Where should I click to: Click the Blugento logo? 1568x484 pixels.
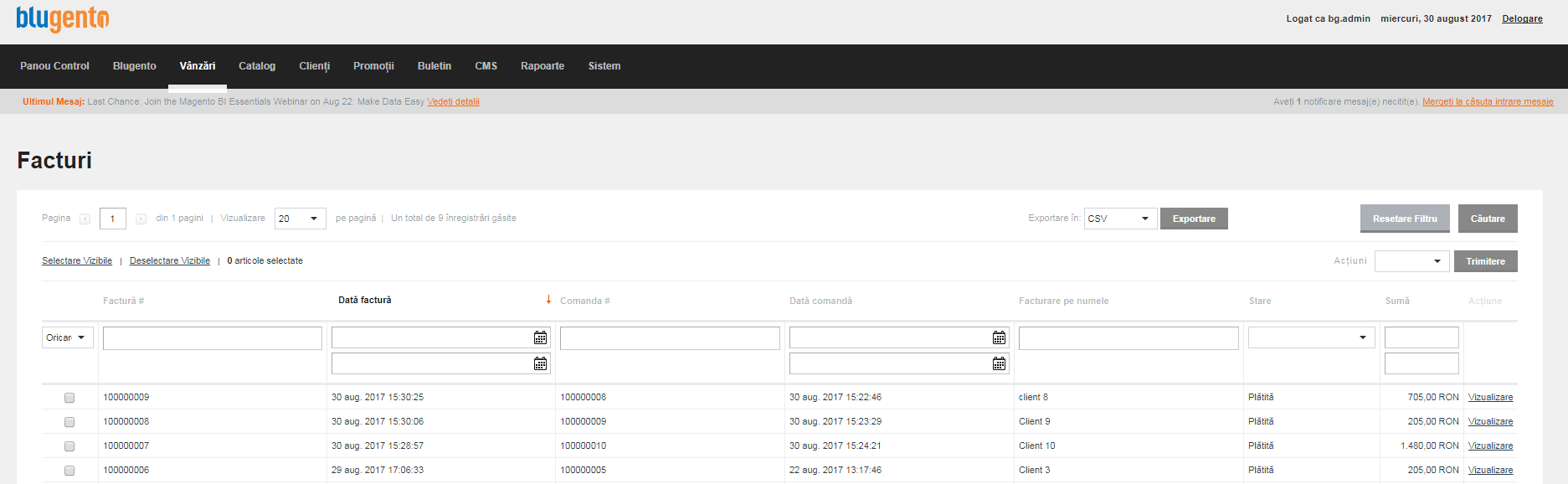(63, 18)
